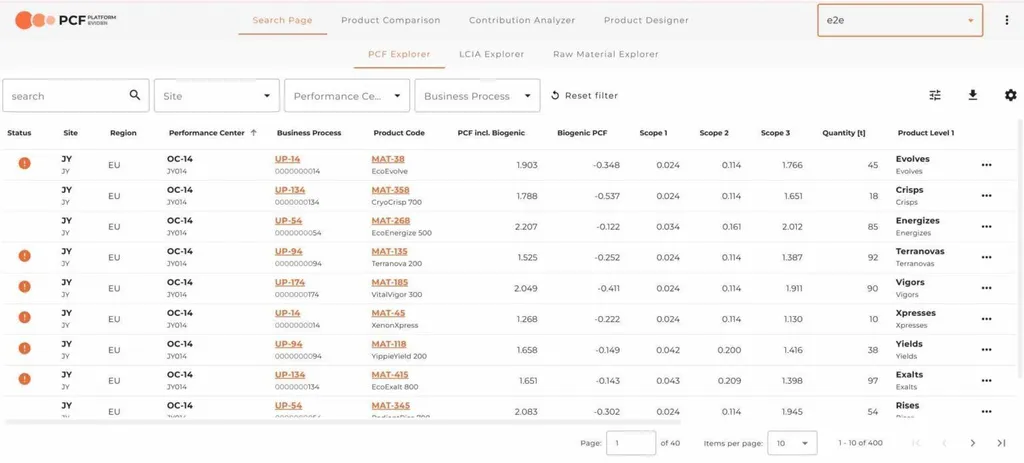Open row actions menu for Exalts row
The width and height of the screenshot is (1024, 463).
coord(986,381)
